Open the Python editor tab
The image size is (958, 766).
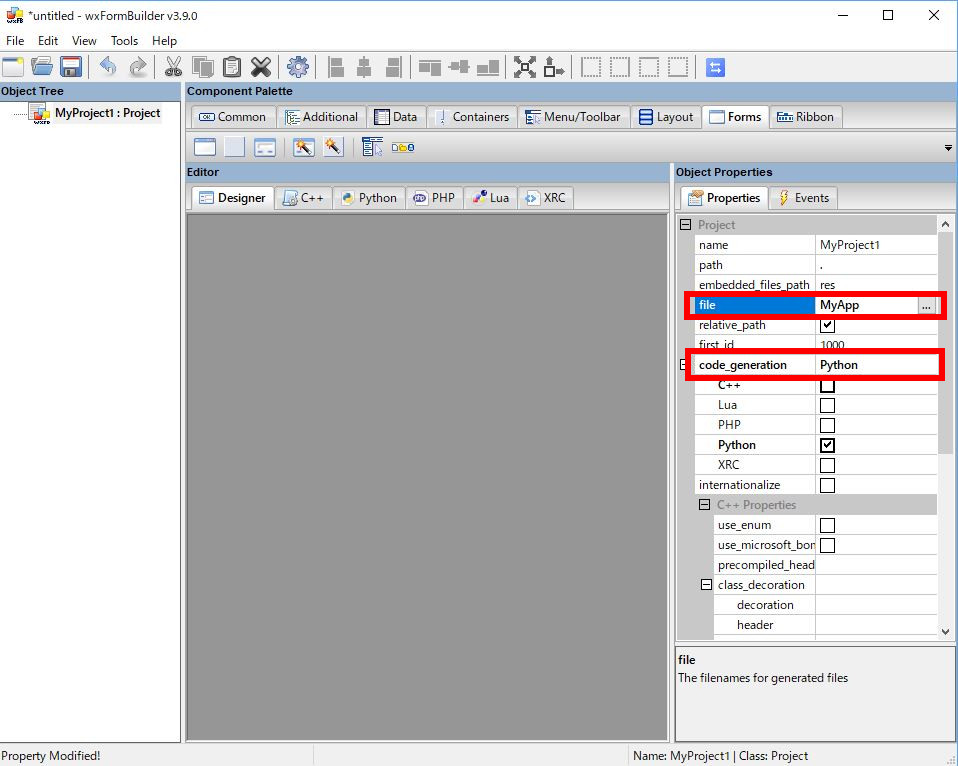pos(369,198)
